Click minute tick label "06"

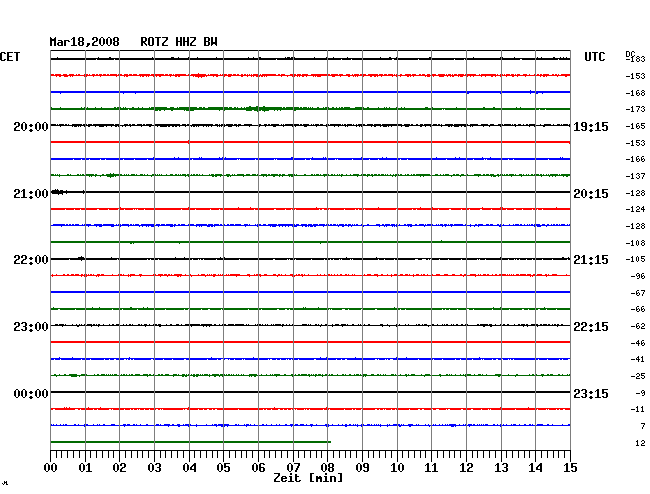click(x=258, y=468)
